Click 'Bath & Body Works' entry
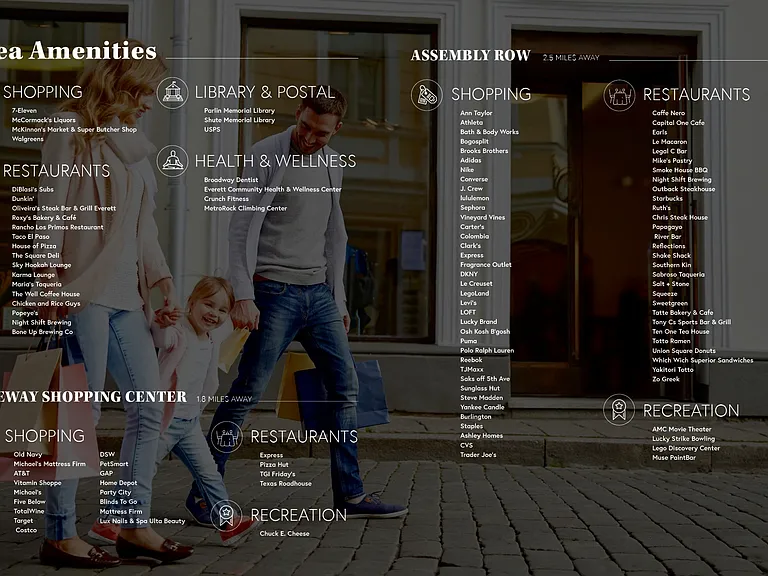 (x=489, y=132)
